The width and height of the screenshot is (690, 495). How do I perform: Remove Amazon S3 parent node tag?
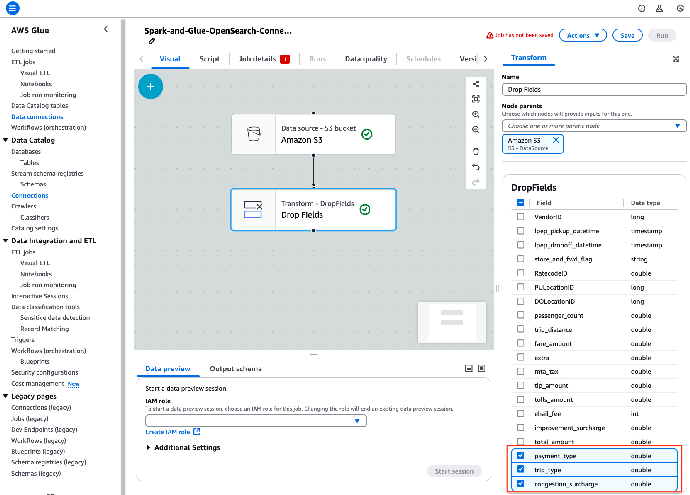pos(557,142)
